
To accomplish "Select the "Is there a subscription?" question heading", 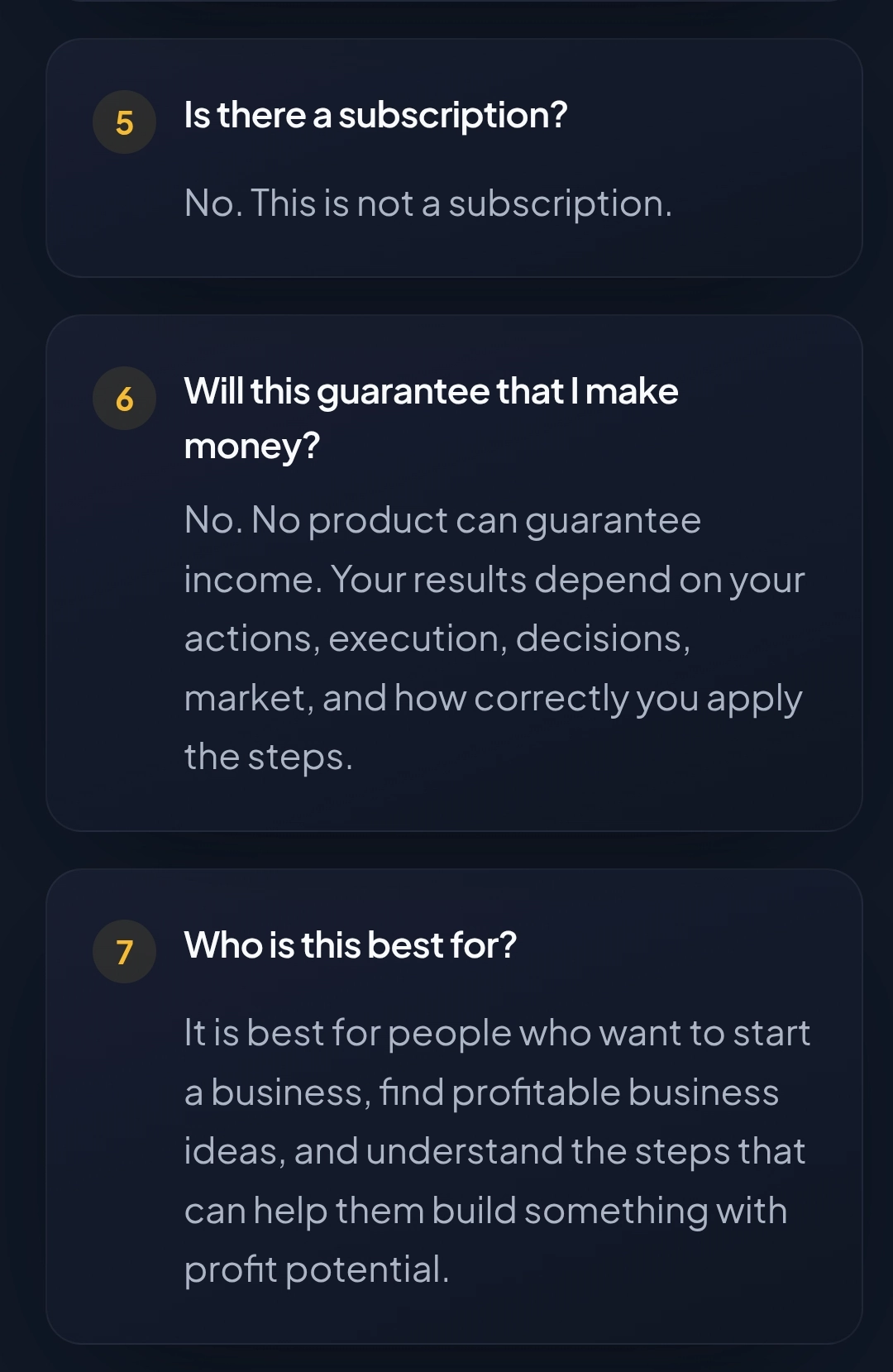I will 375,115.
